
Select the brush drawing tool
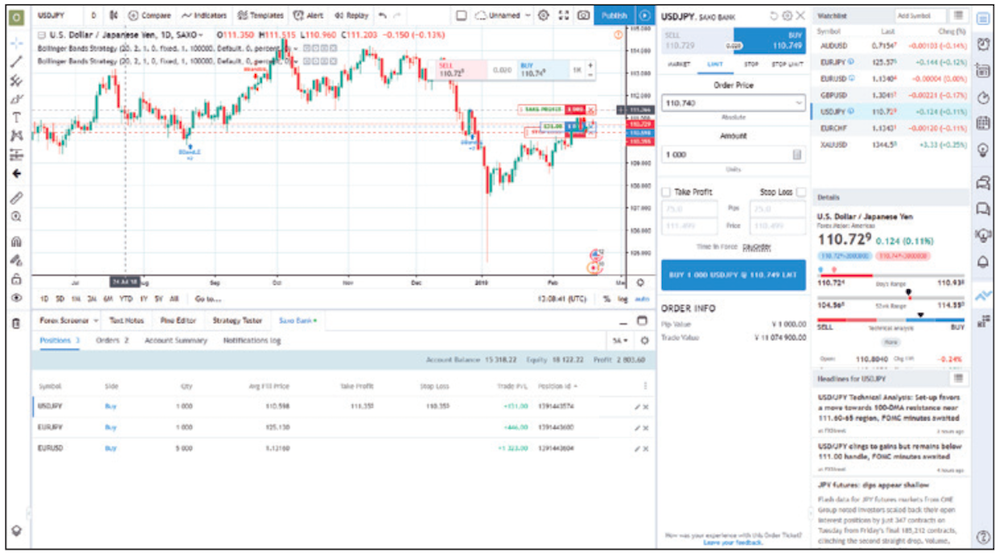[x=16, y=99]
